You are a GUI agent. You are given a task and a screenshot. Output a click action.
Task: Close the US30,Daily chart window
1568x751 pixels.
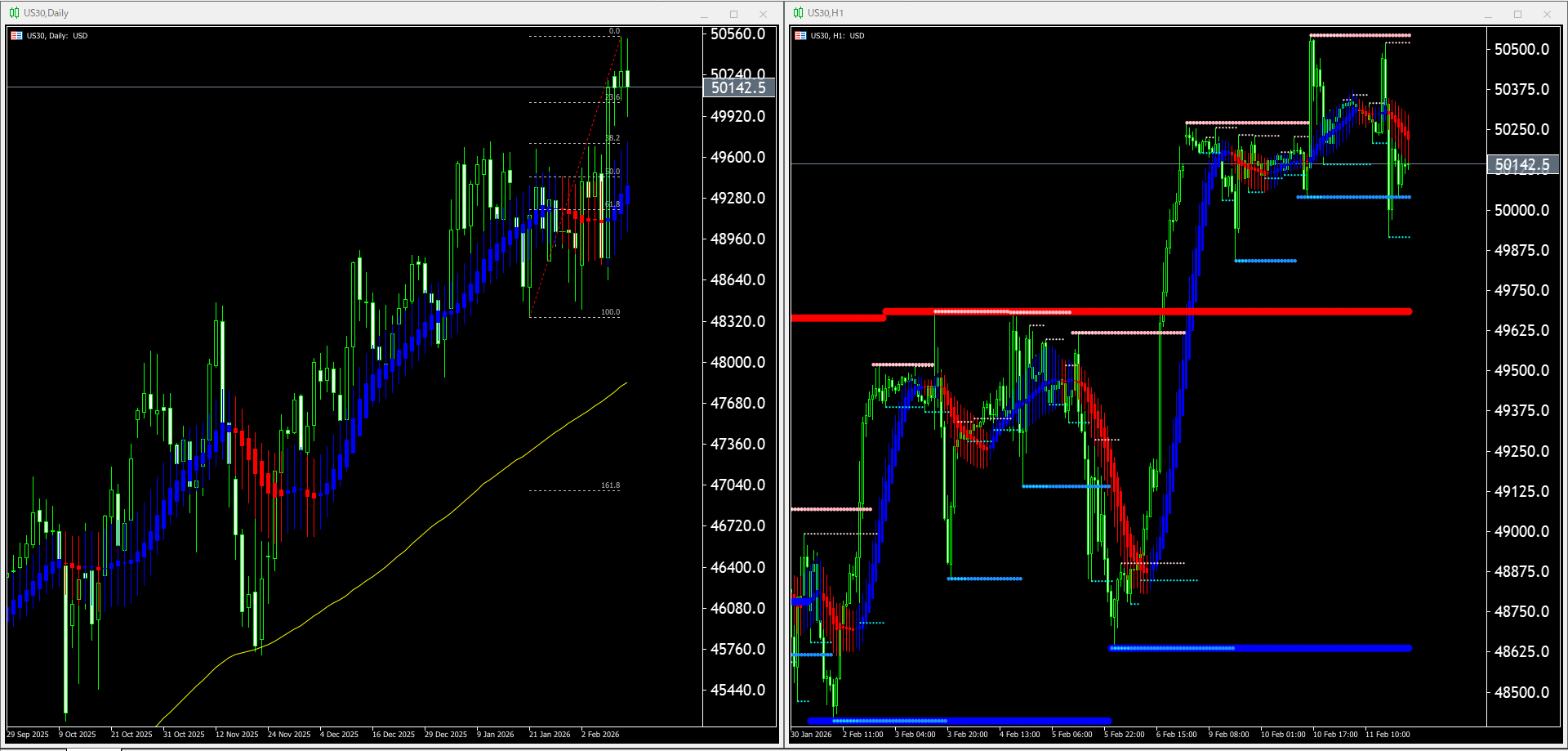pos(763,14)
